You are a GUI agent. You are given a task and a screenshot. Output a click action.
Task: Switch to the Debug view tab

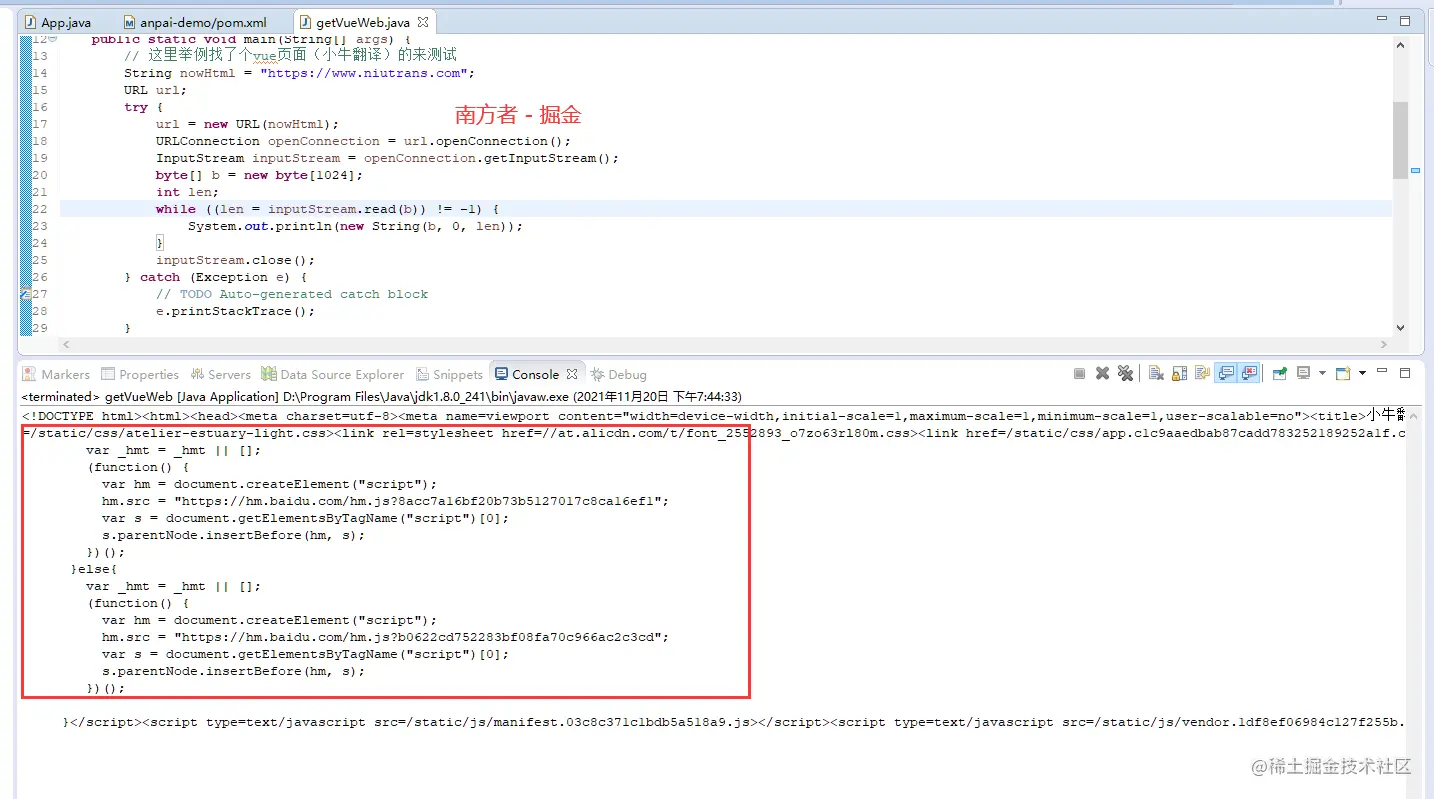(618, 374)
